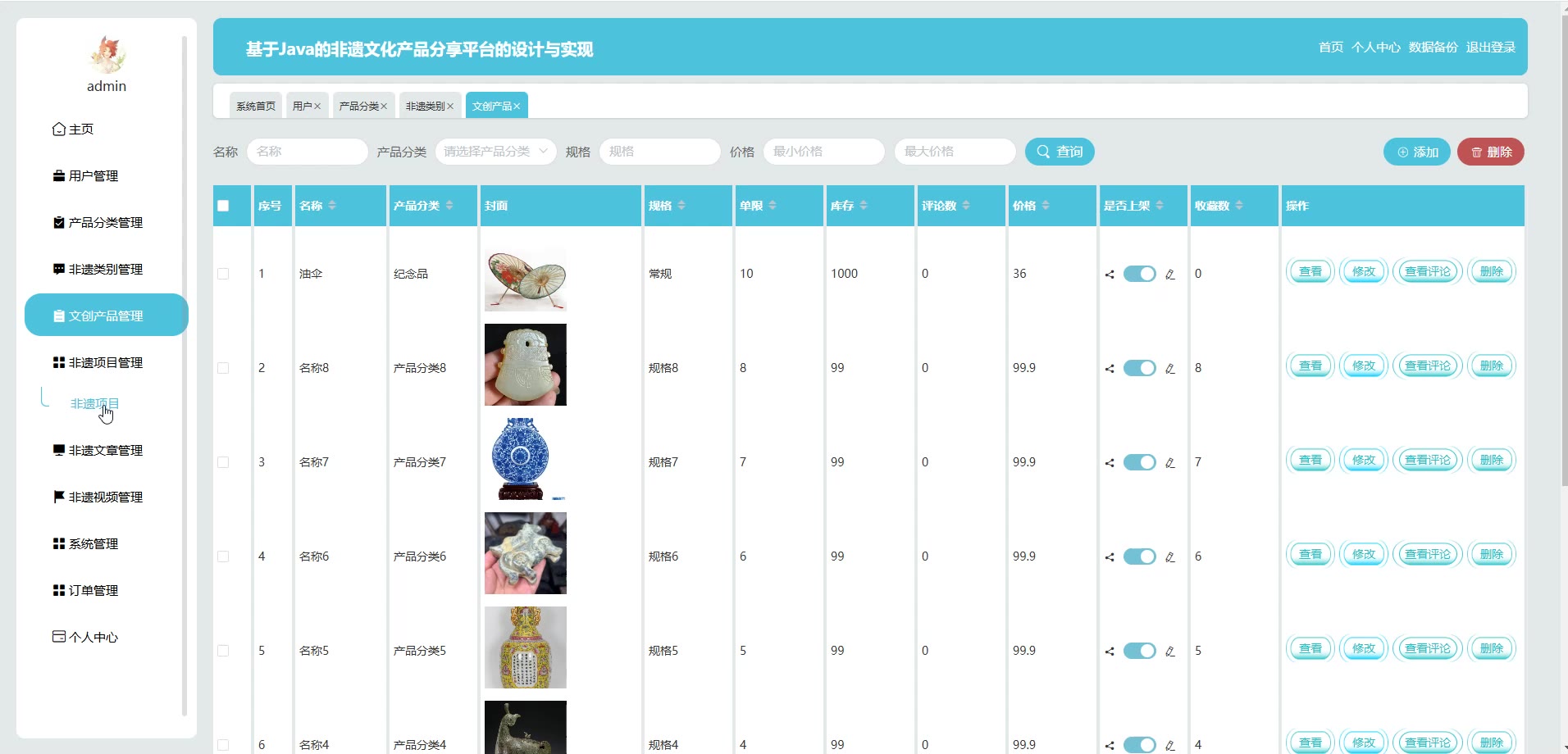Expand 产品分类管理 in the sidebar
The image size is (1568, 754).
click(x=107, y=223)
